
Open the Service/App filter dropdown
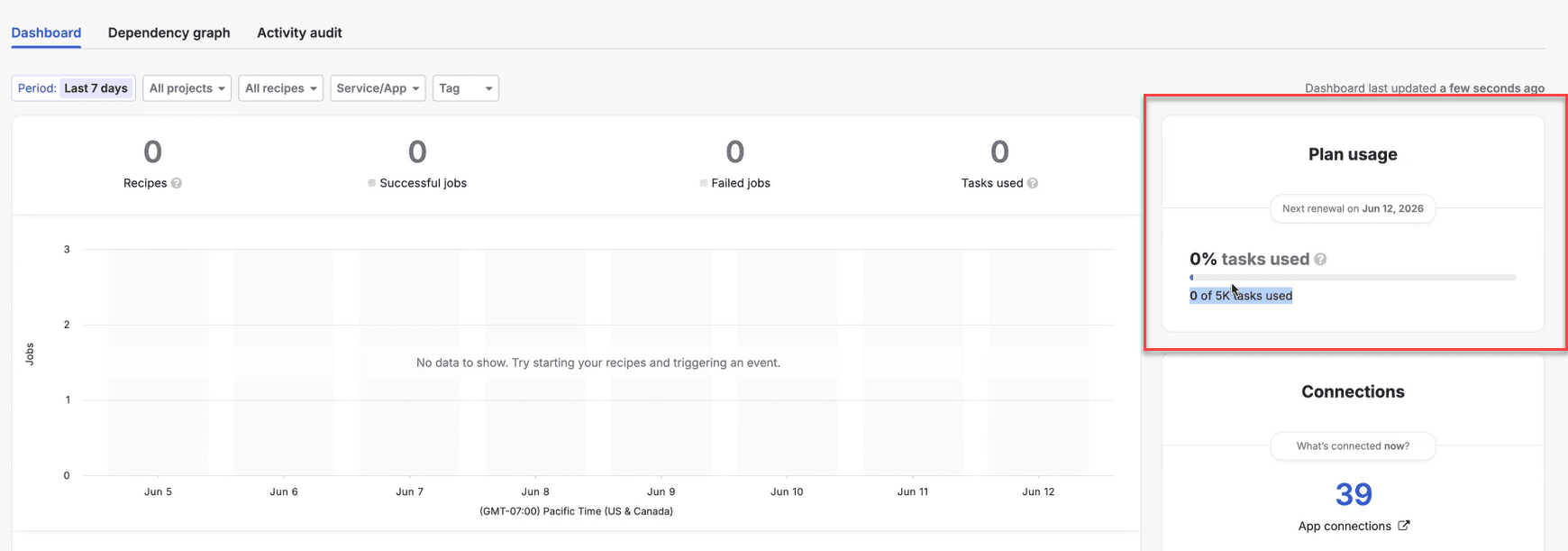click(x=378, y=88)
